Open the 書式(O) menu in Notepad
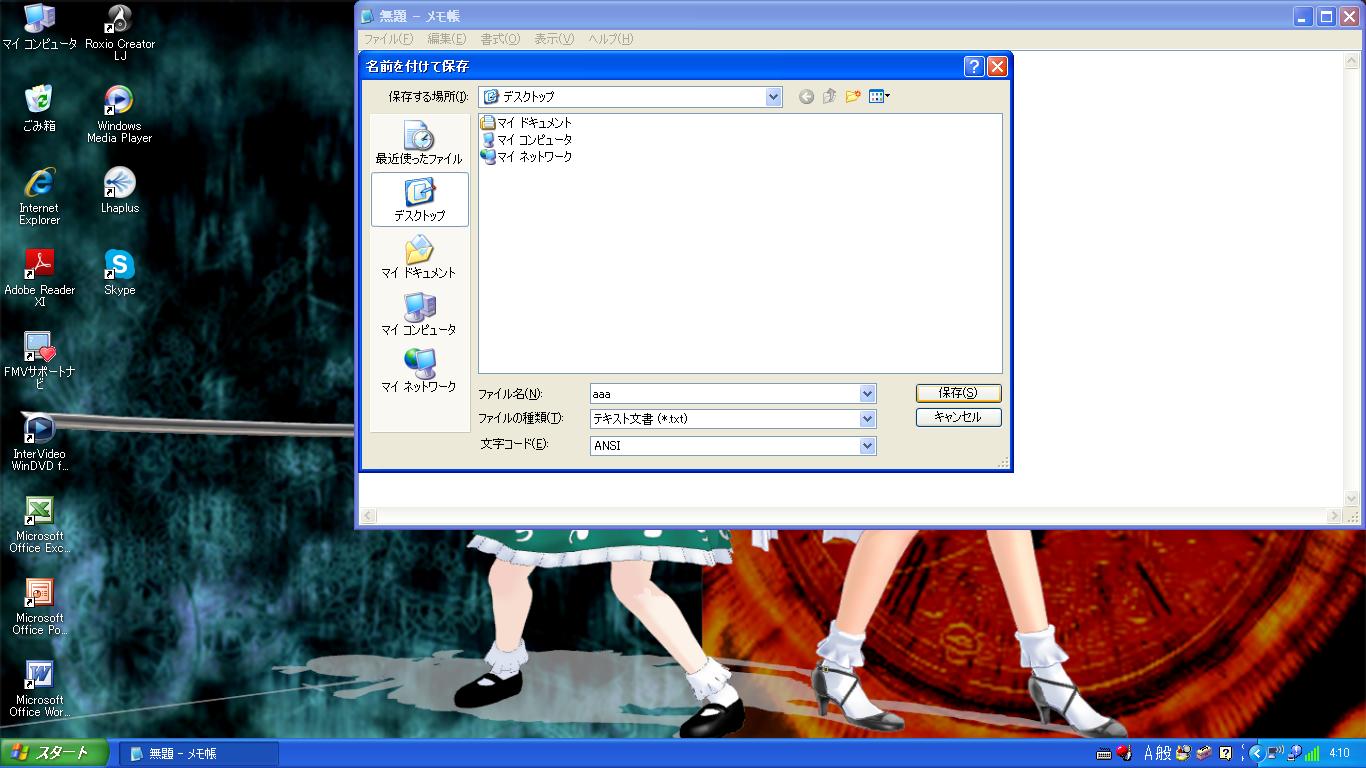The image size is (1366, 768). point(500,39)
